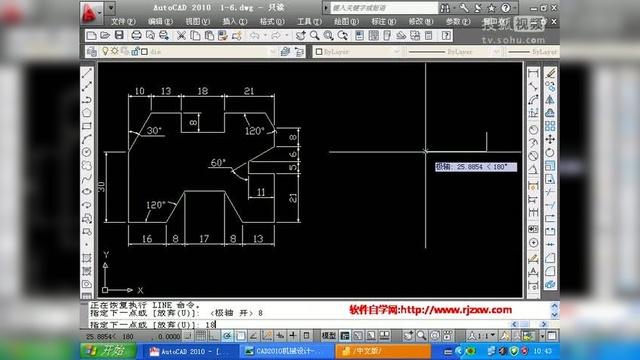Select the Polygon draw tool
The width and height of the screenshot is (640, 360).
pos(87,113)
